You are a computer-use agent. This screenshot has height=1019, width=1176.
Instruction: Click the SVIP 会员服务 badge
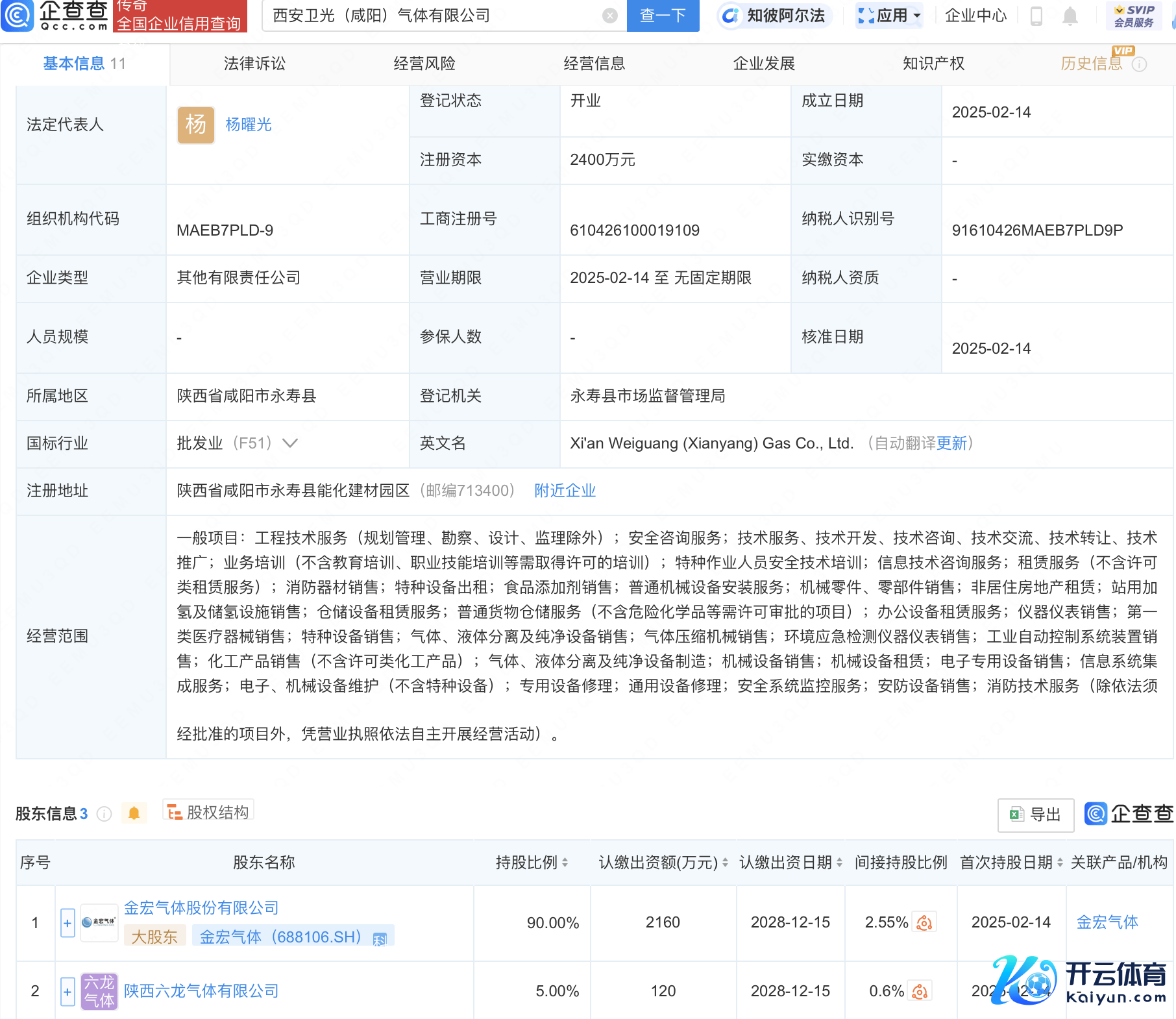pyautogui.click(x=1133, y=16)
